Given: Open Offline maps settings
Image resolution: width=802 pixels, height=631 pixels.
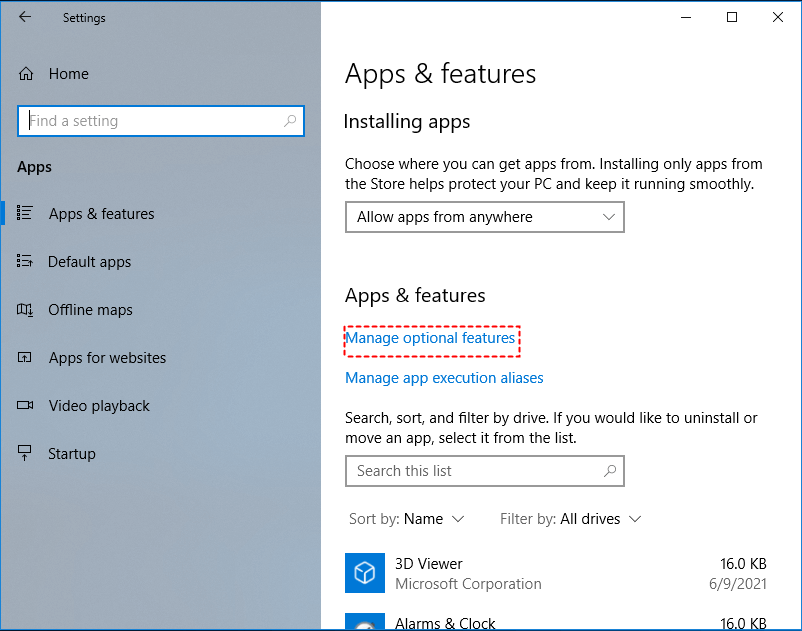Looking at the screenshot, I should click(90, 310).
